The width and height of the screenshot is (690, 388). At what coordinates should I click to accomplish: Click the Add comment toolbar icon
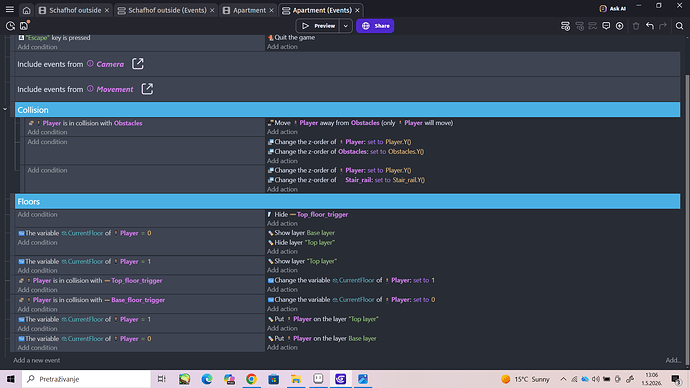tap(606, 26)
